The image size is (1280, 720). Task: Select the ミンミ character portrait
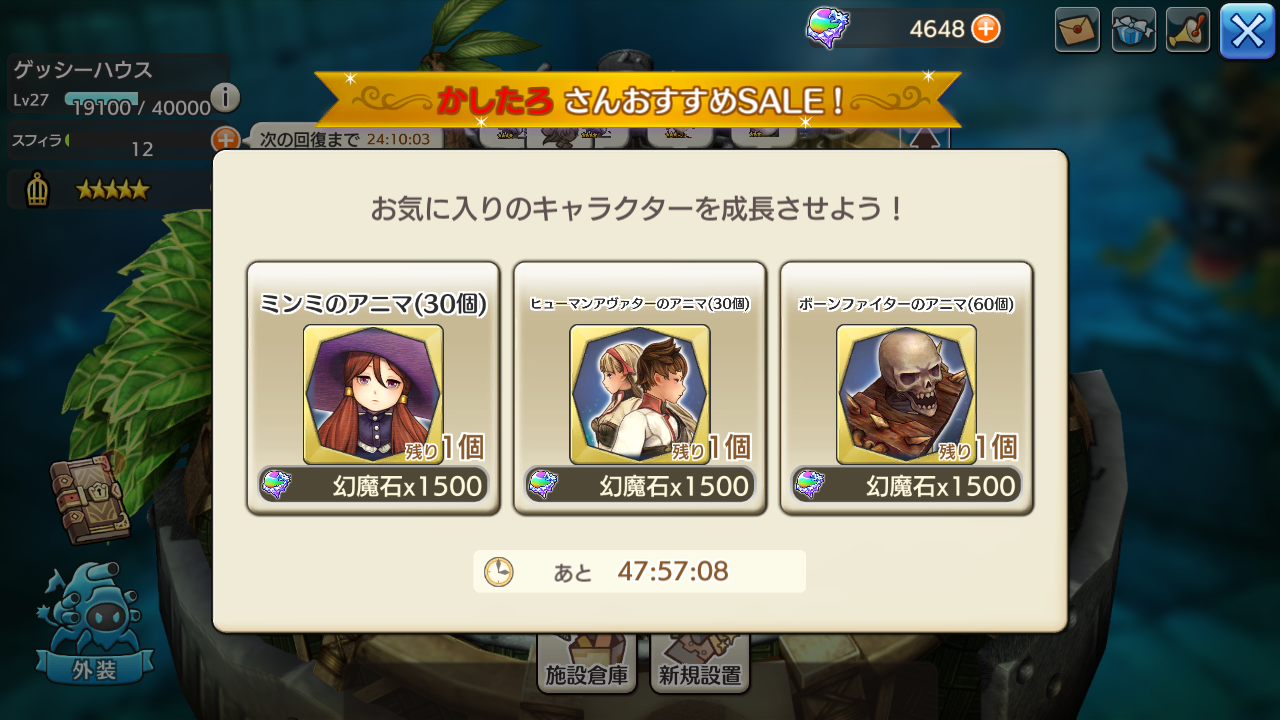pos(373,394)
